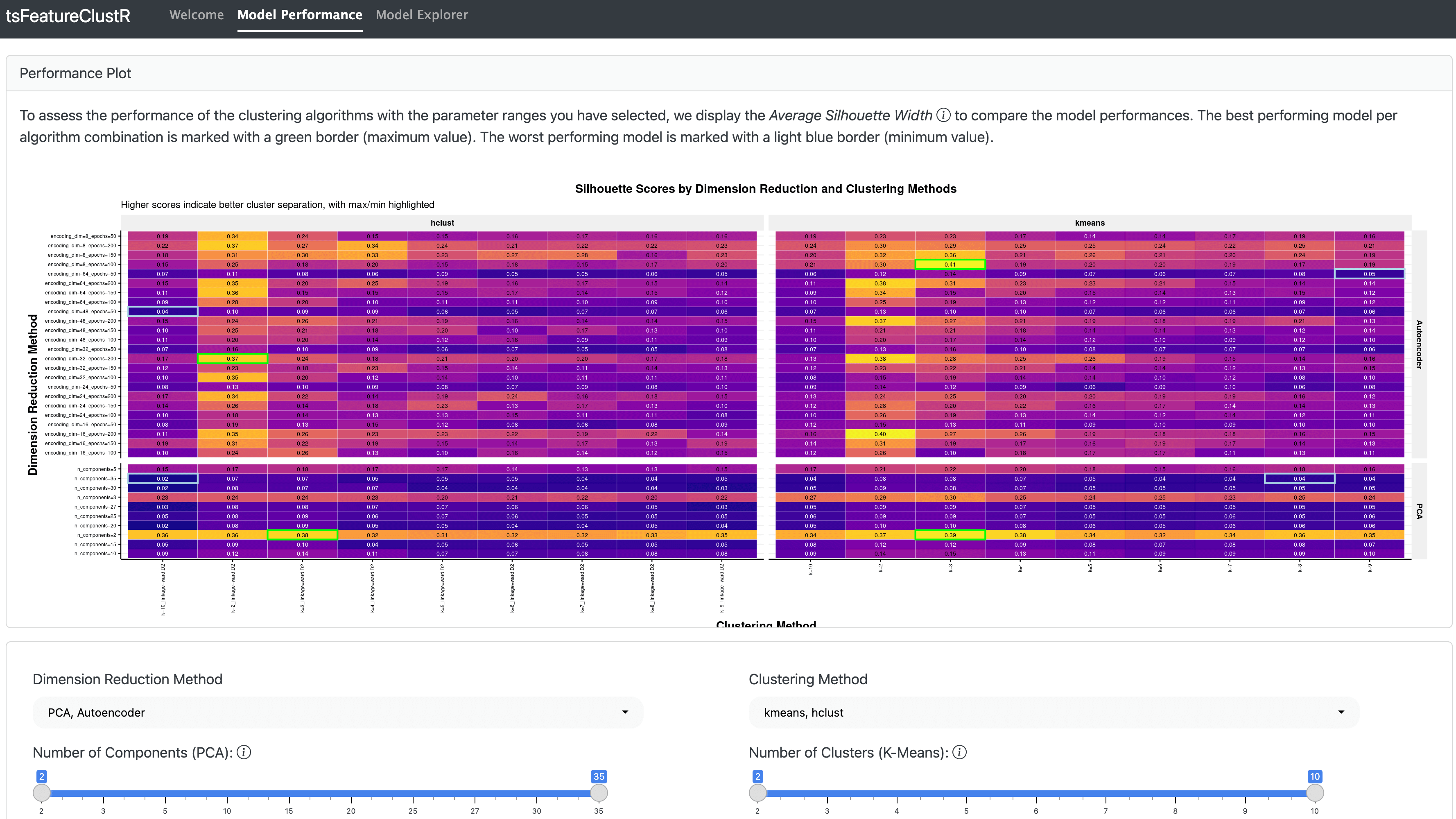1456x819 pixels.
Task: Click the y-axis label encoding_dim=16_epochs=100
Action: click(x=80, y=453)
